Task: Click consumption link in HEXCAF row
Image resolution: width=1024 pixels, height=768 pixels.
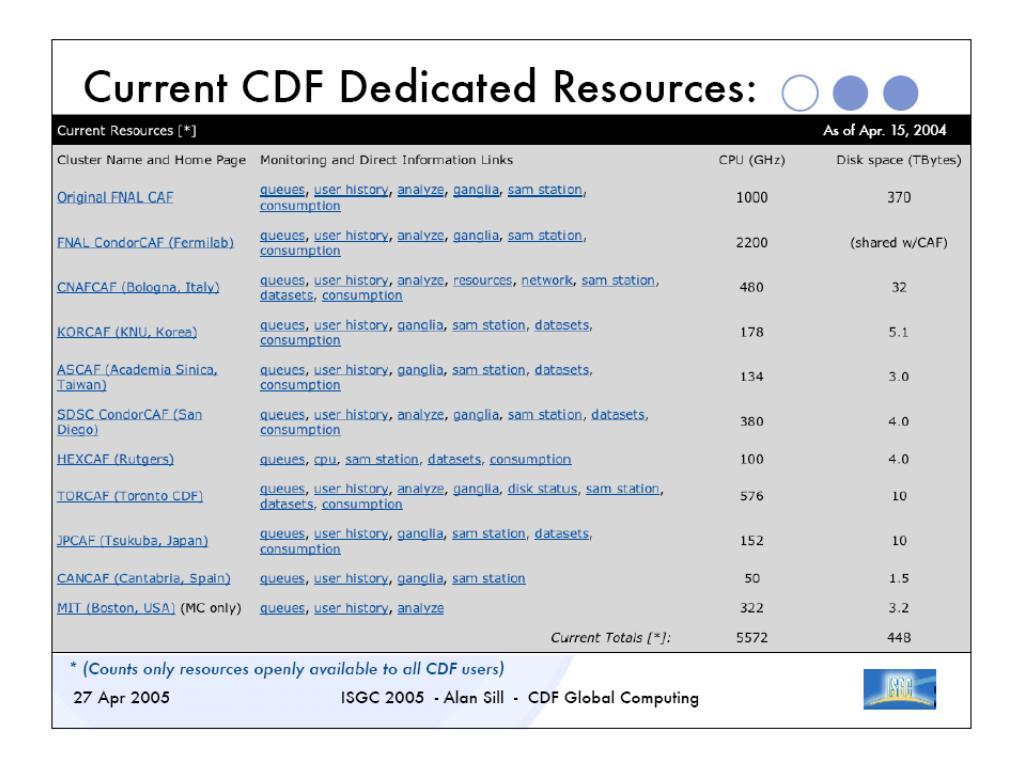Action: tap(530, 460)
